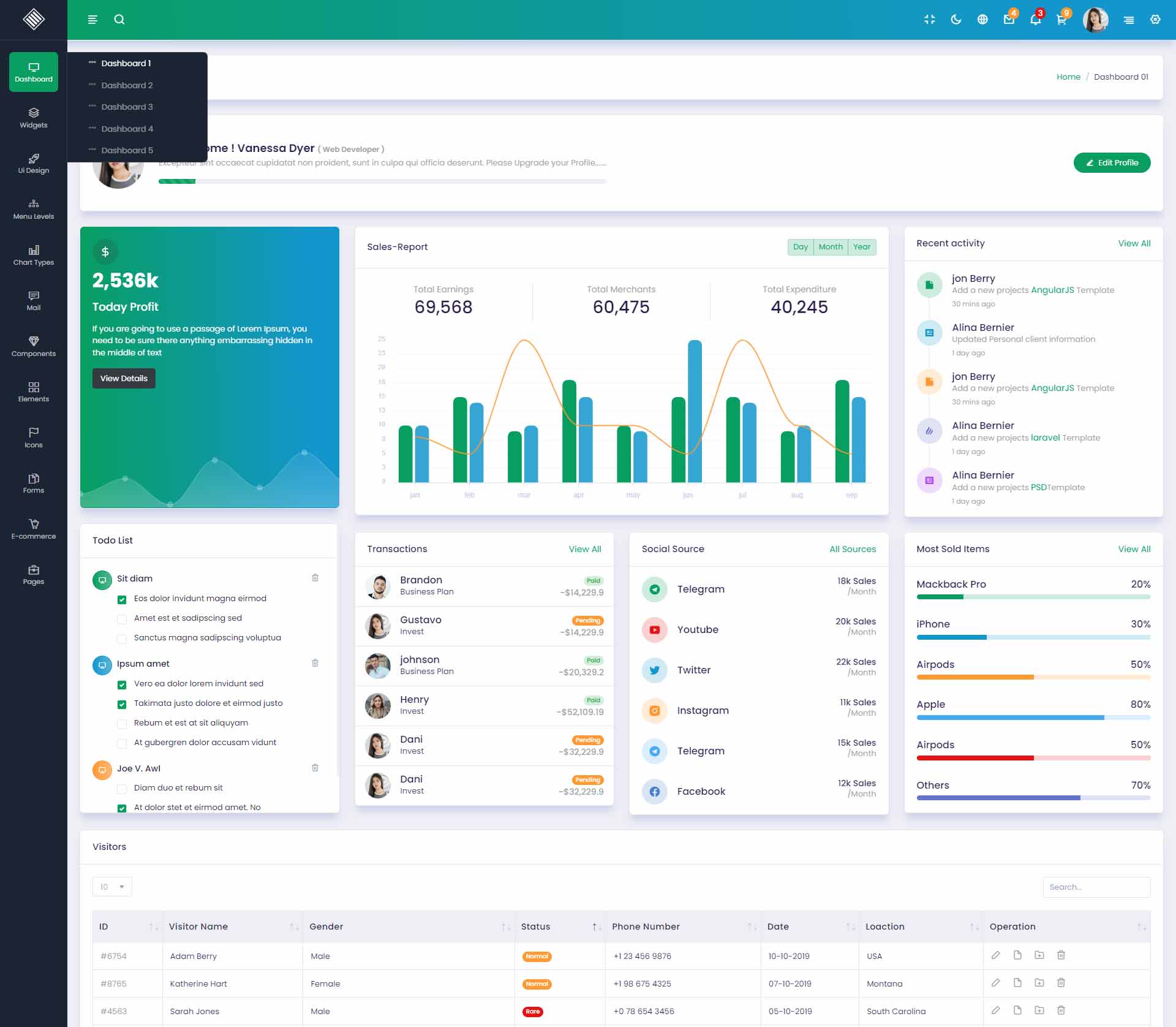1176x1027 pixels.
Task: Click the fullscreen toggle icon
Action: pos(929,20)
